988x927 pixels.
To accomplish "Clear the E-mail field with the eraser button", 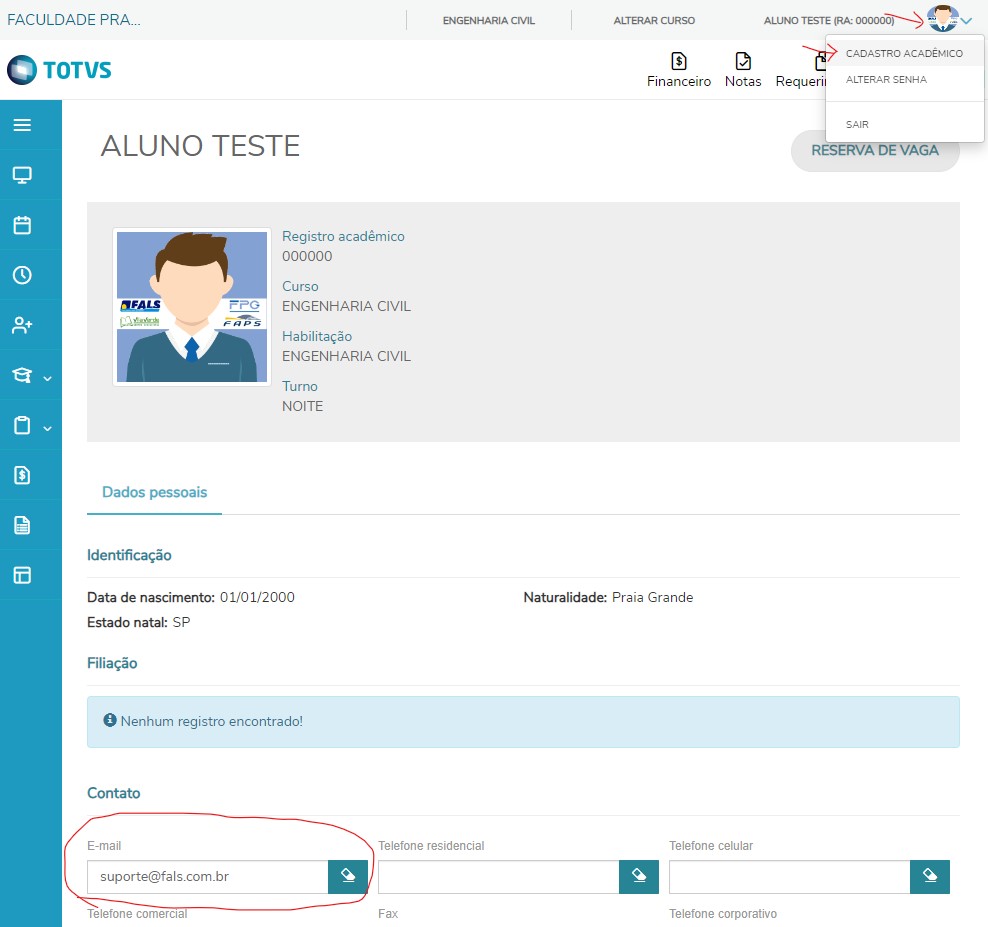I will [348, 877].
